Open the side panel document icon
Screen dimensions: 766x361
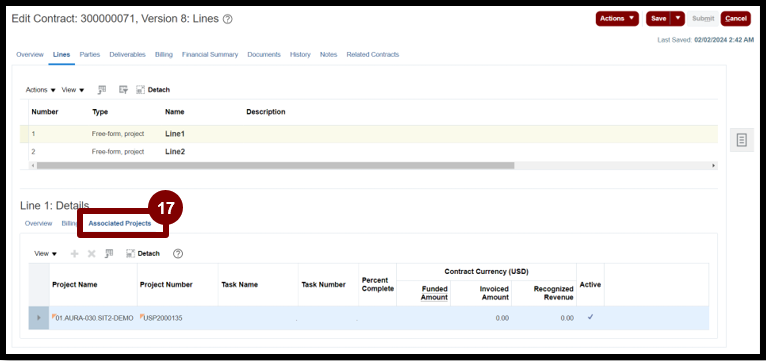pyautogui.click(x=742, y=140)
